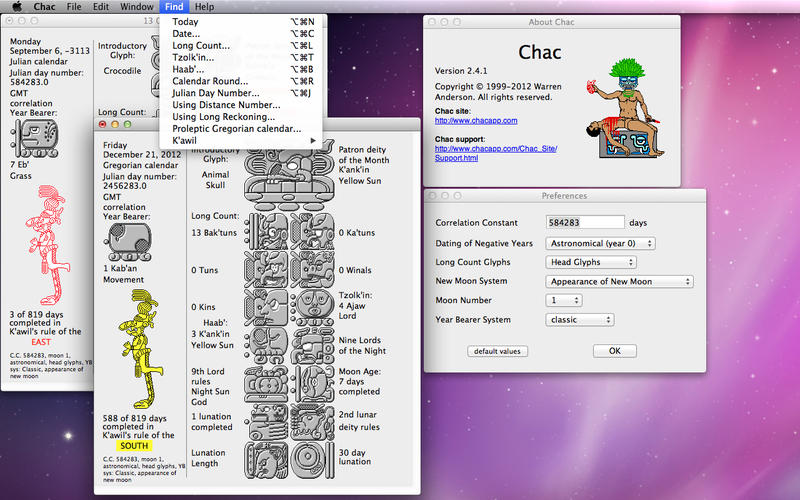Screen dimensions: 800x500
Task: Click the 0 Ka'tuns head glyph
Action: 313,232
